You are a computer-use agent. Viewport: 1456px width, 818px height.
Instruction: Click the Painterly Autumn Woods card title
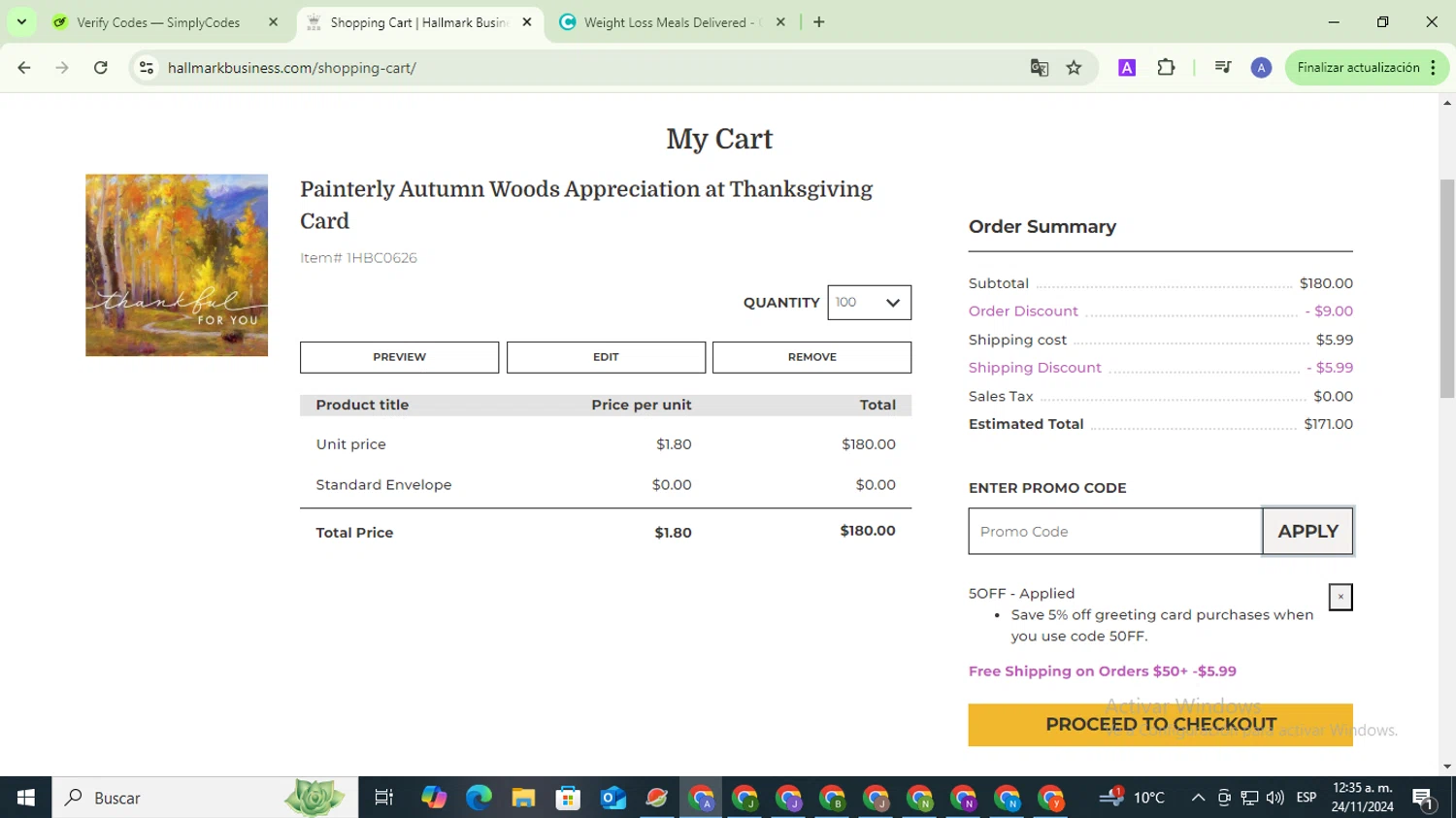[x=586, y=205]
